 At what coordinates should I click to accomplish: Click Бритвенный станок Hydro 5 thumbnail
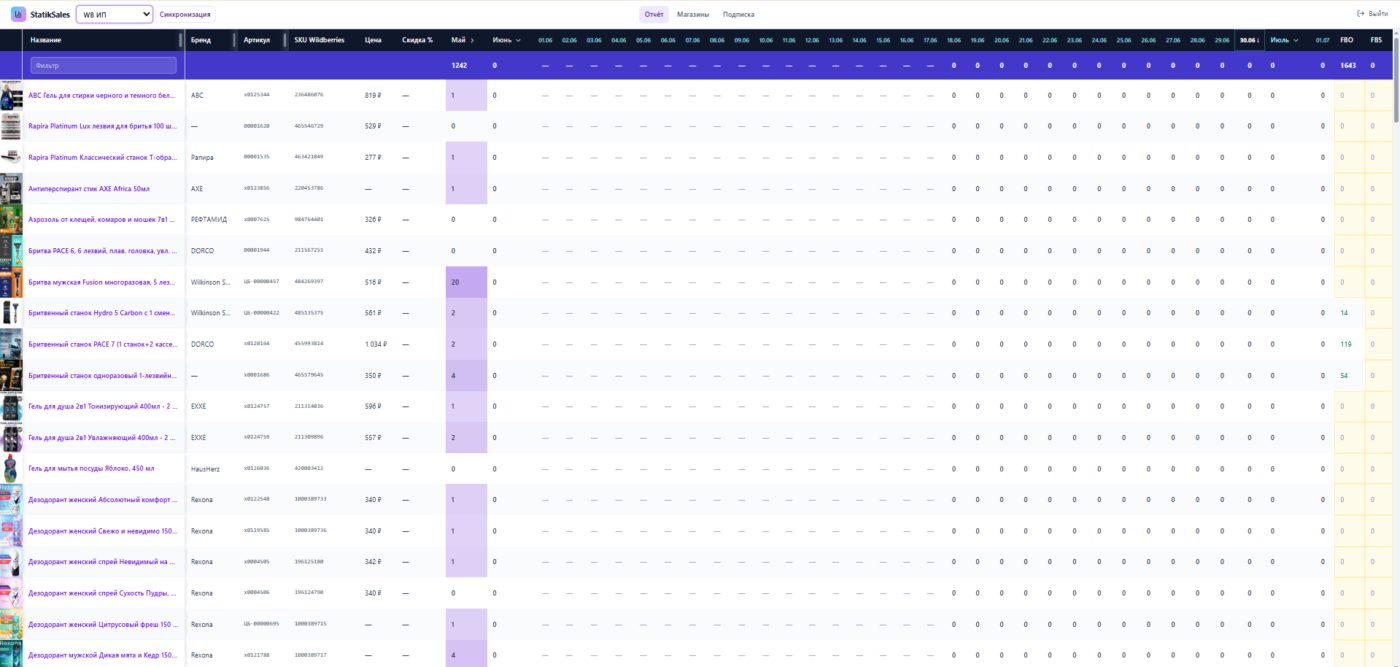11,313
